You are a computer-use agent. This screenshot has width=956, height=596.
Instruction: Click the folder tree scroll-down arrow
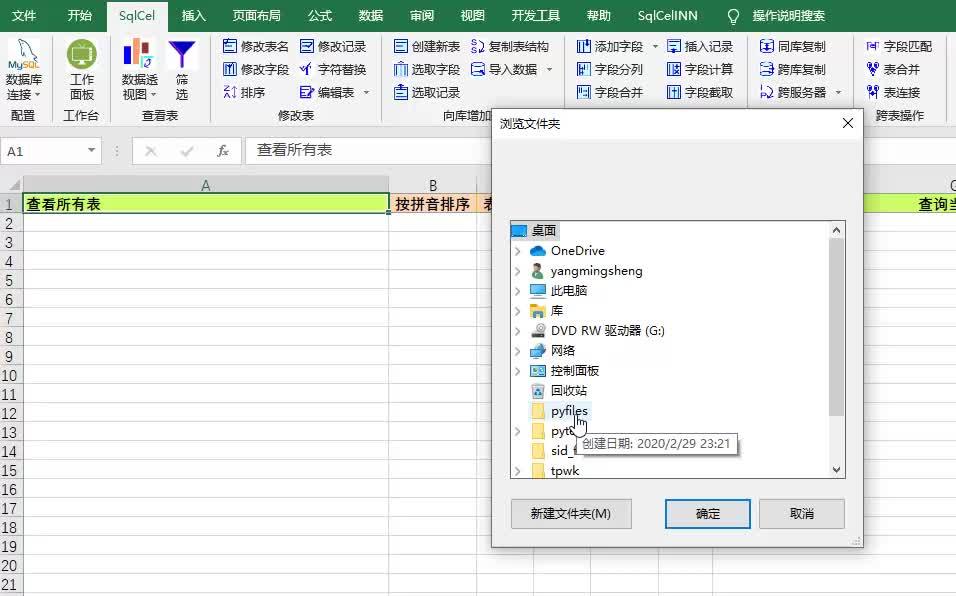coord(836,469)
